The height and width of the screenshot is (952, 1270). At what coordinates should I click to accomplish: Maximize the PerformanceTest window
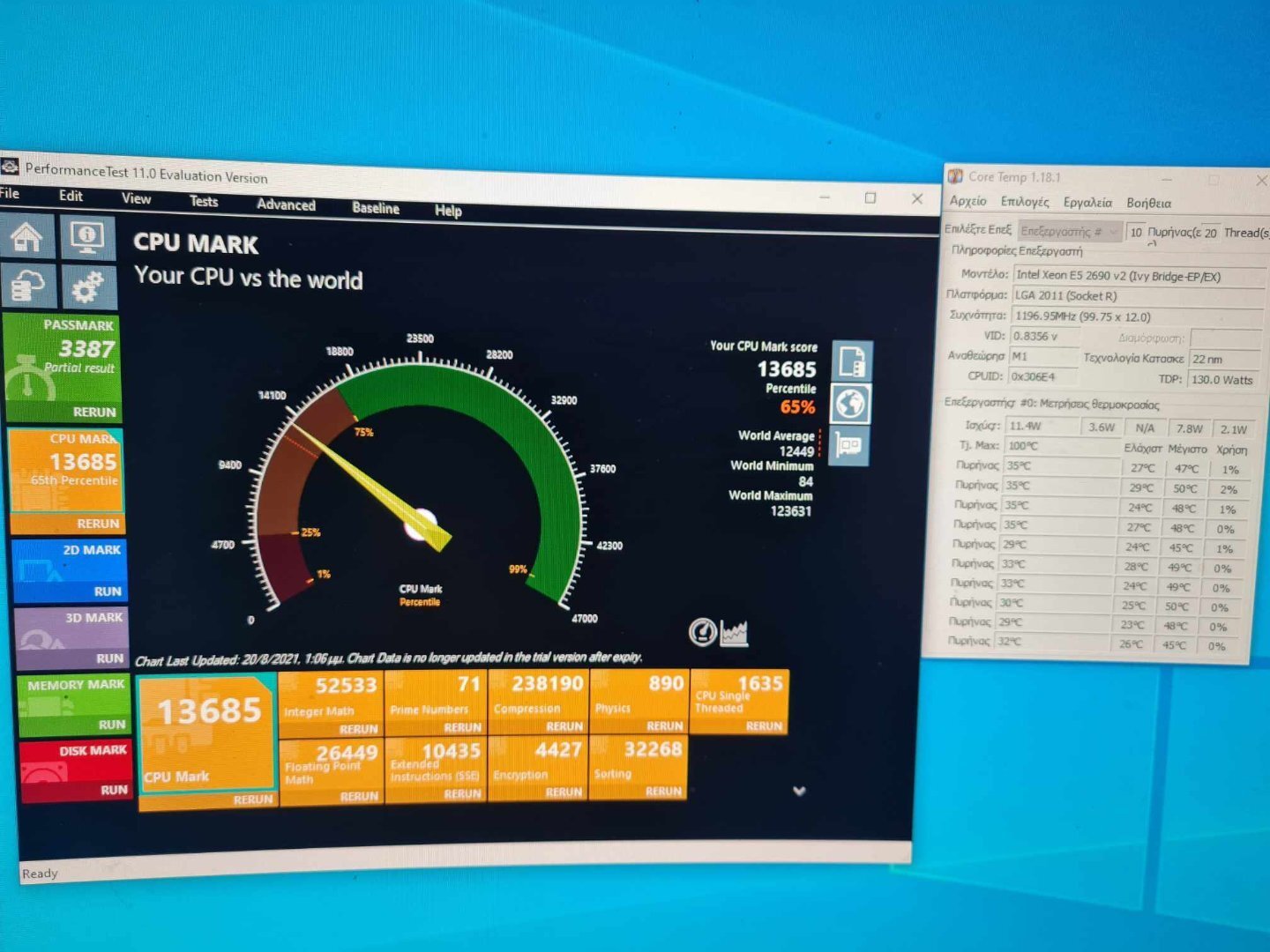(x=870, y=197)
